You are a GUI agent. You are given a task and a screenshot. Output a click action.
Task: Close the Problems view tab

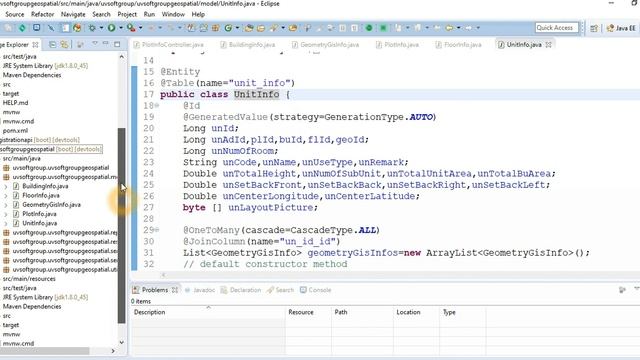(175, 290)
